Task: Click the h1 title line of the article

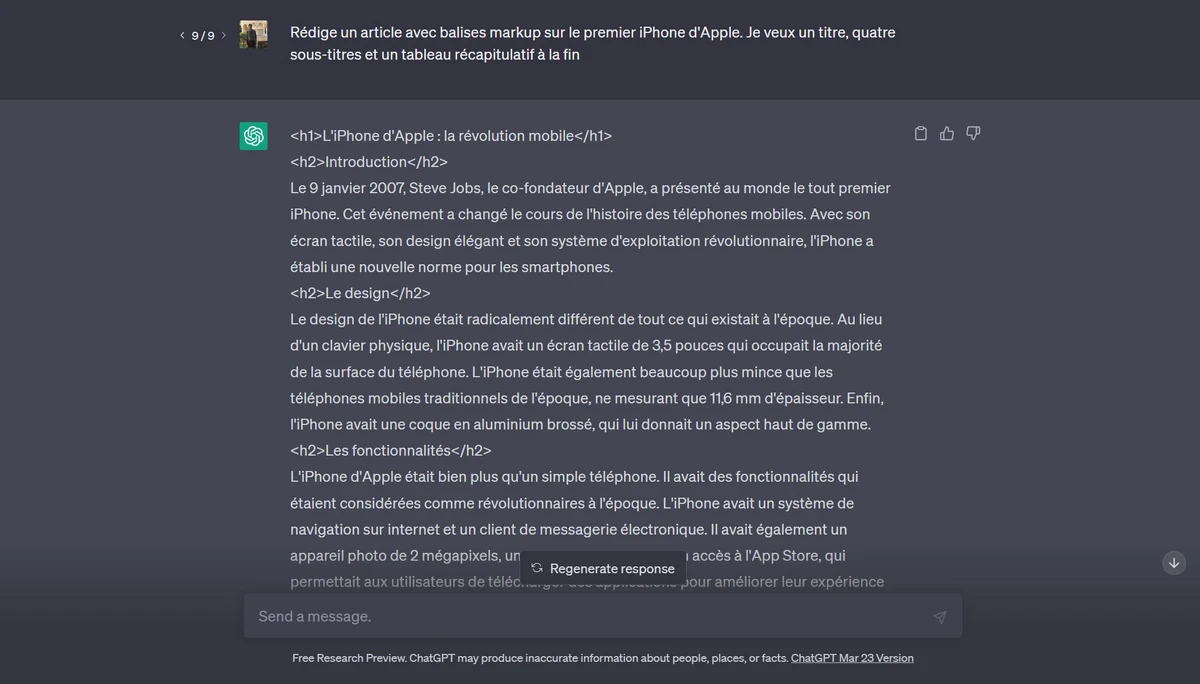Action: [x=451, y=136]
